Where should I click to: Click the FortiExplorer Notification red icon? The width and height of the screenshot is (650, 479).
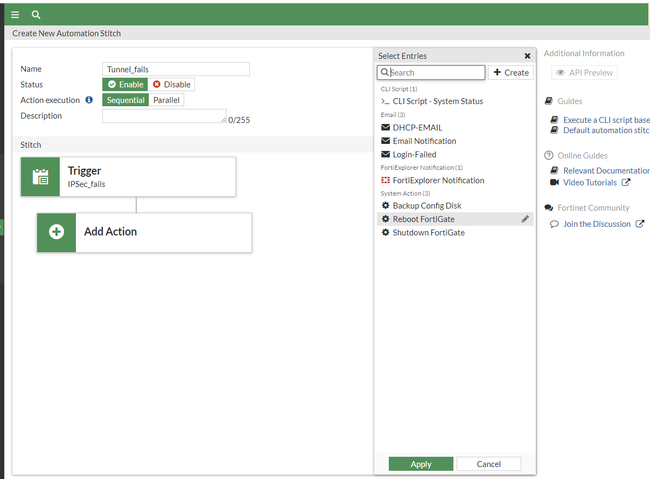pyautogui.click(x=385, y=180)
